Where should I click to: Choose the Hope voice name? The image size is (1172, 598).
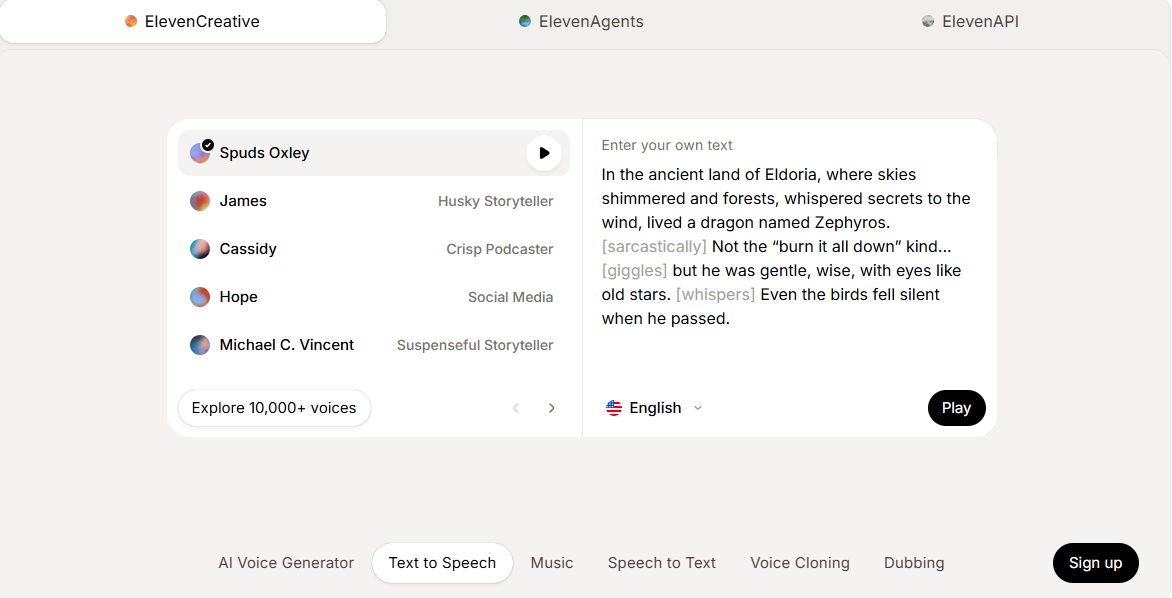tap(238, 297)
